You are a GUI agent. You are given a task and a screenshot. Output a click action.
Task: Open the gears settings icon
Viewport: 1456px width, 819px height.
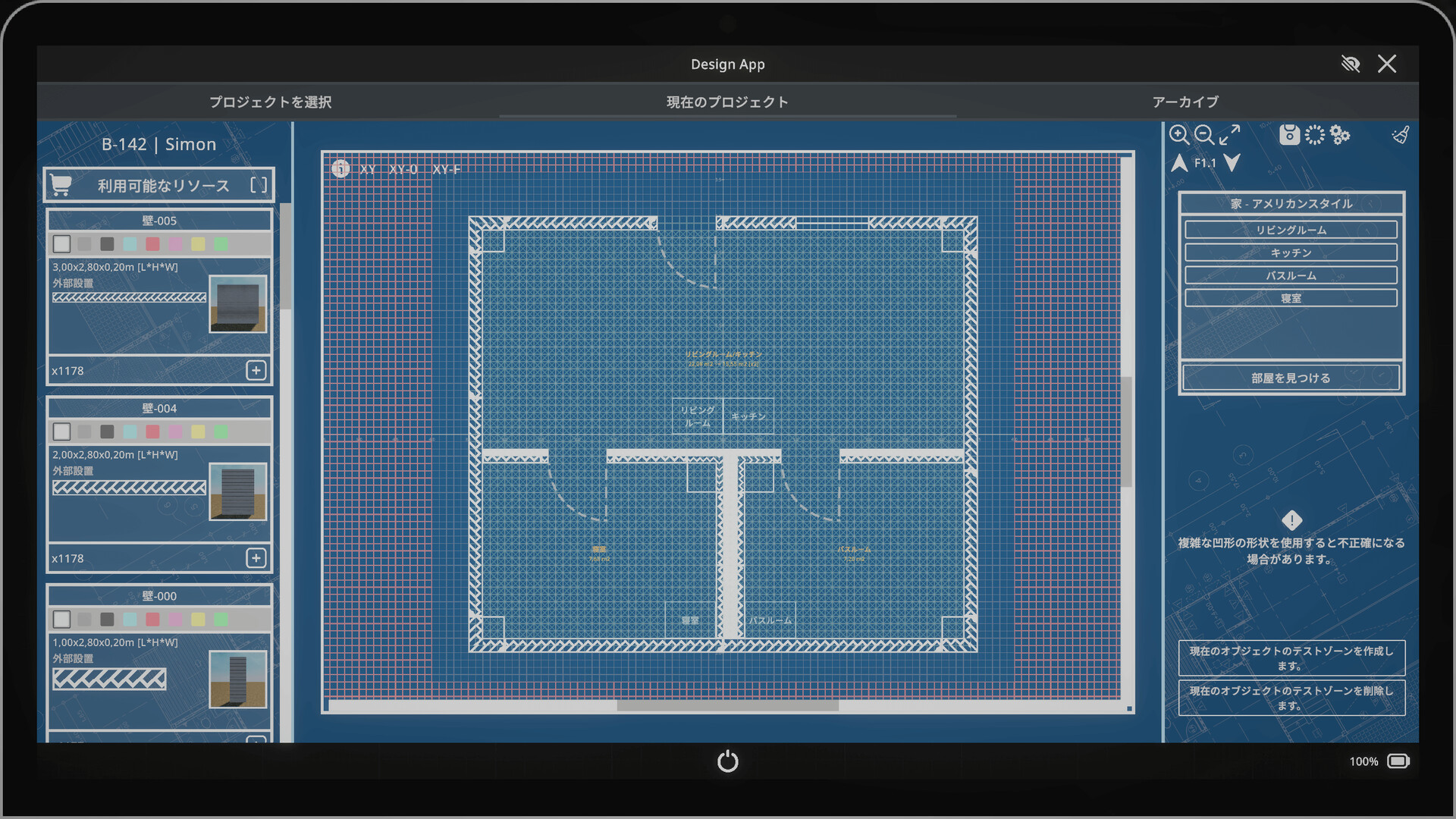point(1340,135)
